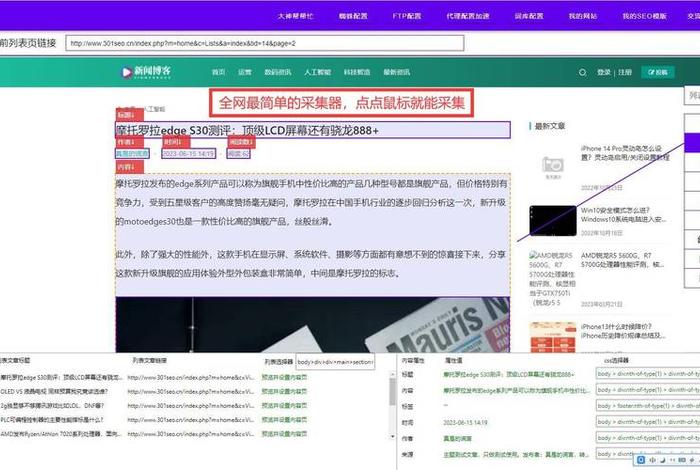Screen dimensions: 700x470
Task: Go to the 最新资讯 nav link
Action: [x=396, y=72]
